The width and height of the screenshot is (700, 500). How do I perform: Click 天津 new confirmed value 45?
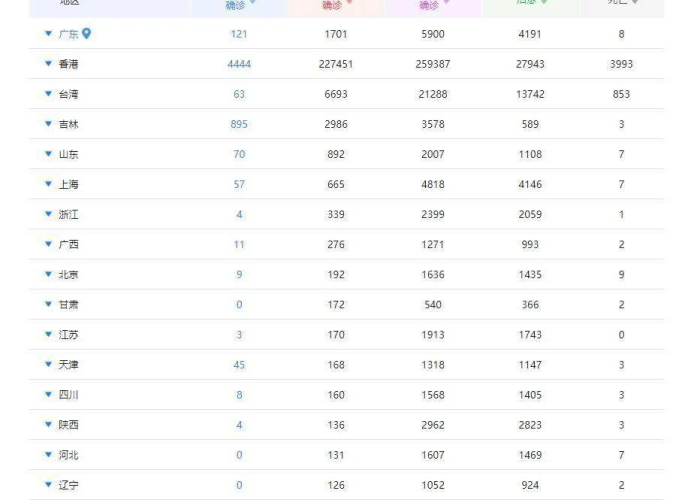[239, 365]
